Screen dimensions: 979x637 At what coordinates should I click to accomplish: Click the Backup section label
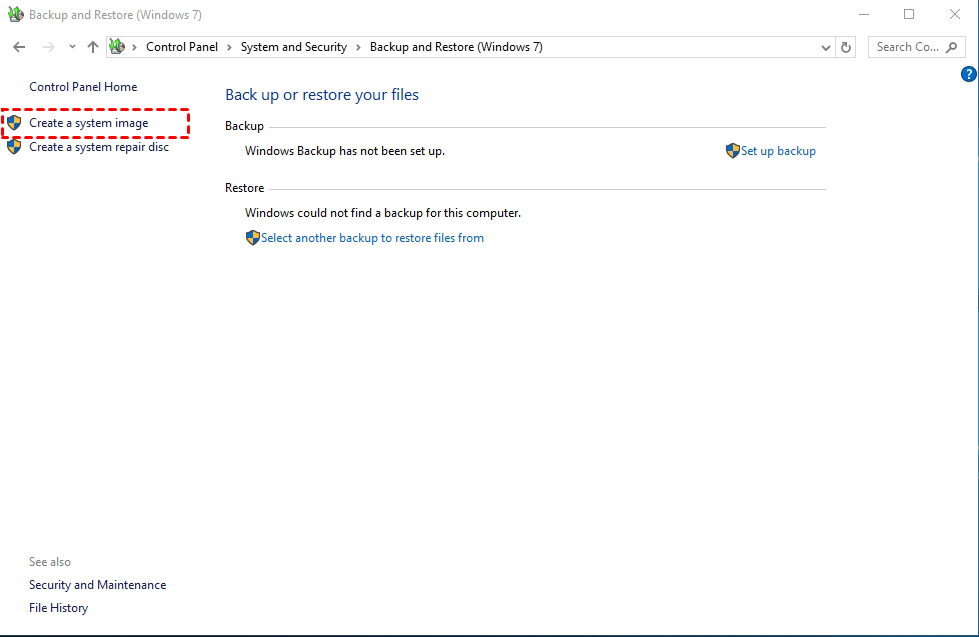click(244, 126)
